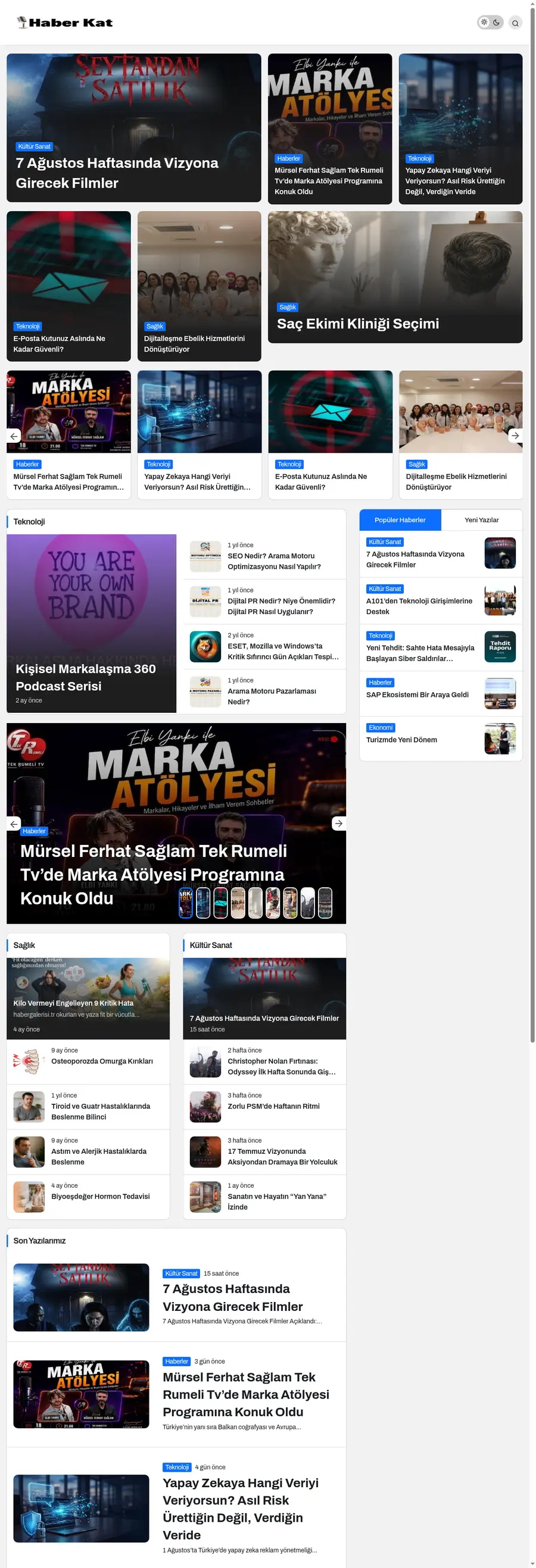Click Sağlık tag on Saç Ekimi card
This screenshot has height=1568, width=536.
pos(288,307)
